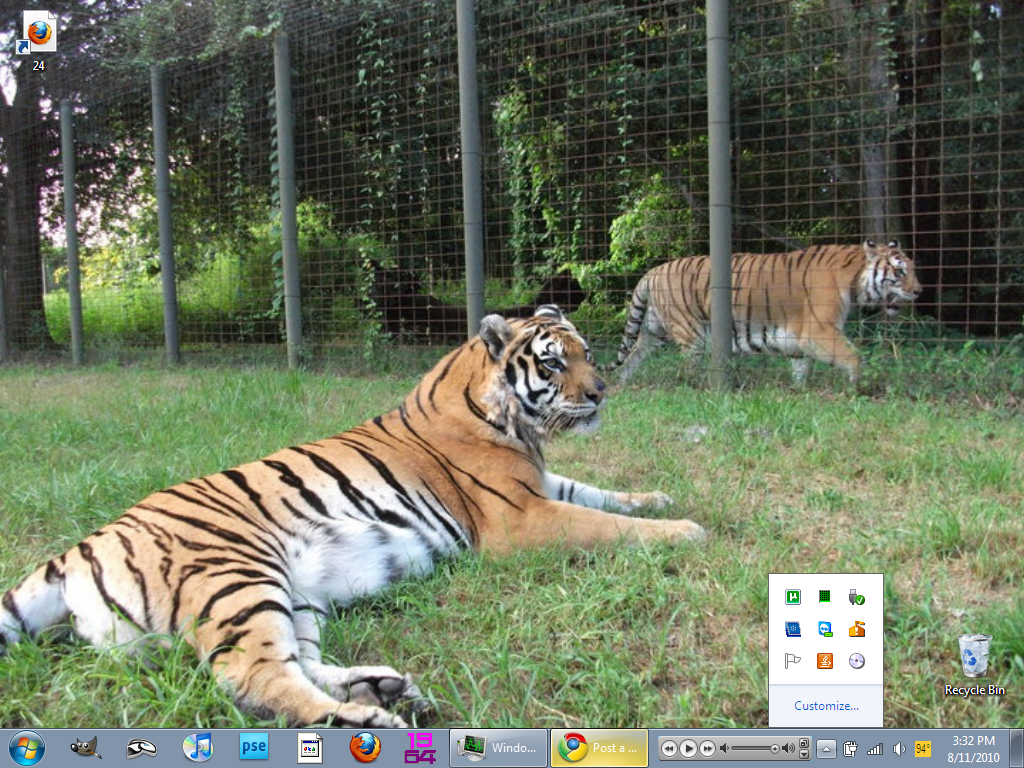Image resolution: width=1024 pixels, height=768 pixels.
Task: Click the Action Center flag icon
Action: [793, 661]
